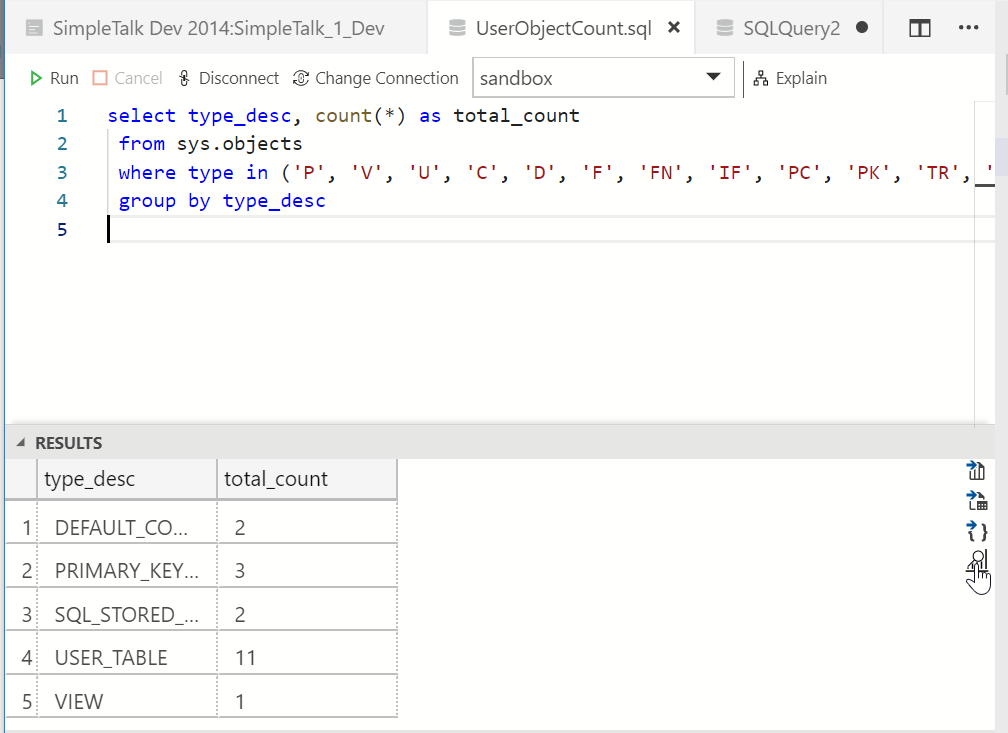Switch to the SimpleTalk Dev 2014 tab

click(205, 28)
